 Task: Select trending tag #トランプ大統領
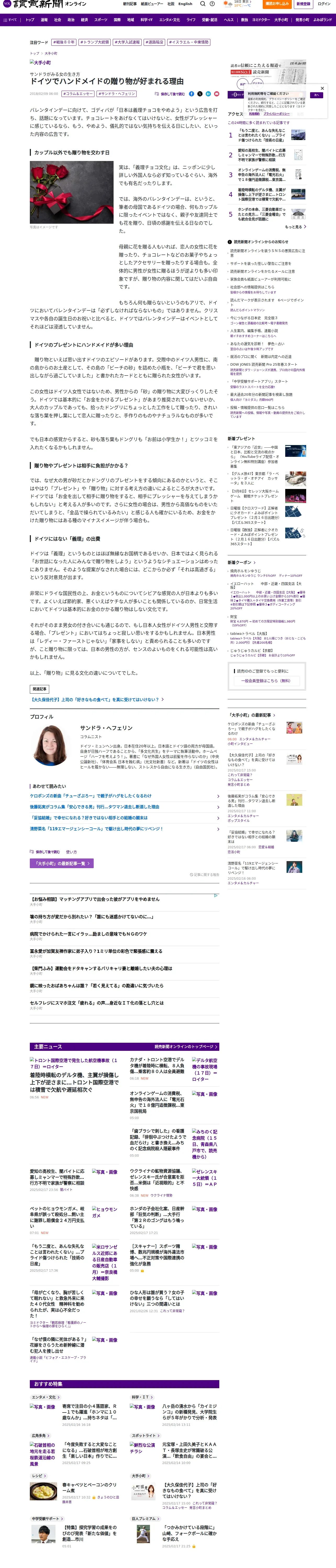[x=94, y=43]
